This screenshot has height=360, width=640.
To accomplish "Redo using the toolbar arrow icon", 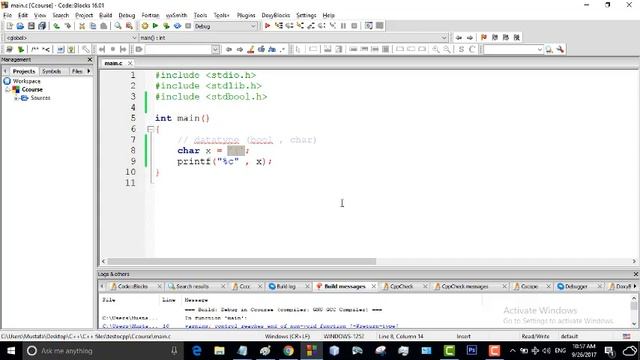I will pos(68,26).
